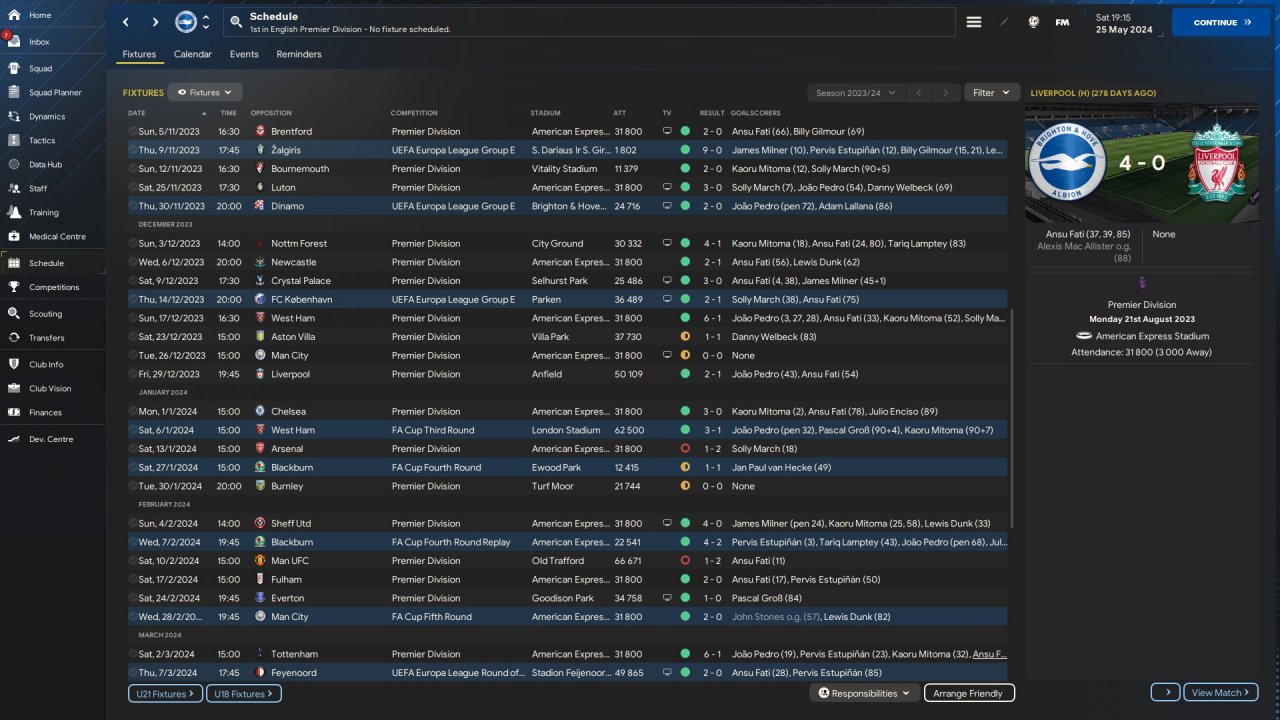Open the Filter dropdown
Image resolution: width=1280 pixels, height=720 pixels.
pos(991,92)
